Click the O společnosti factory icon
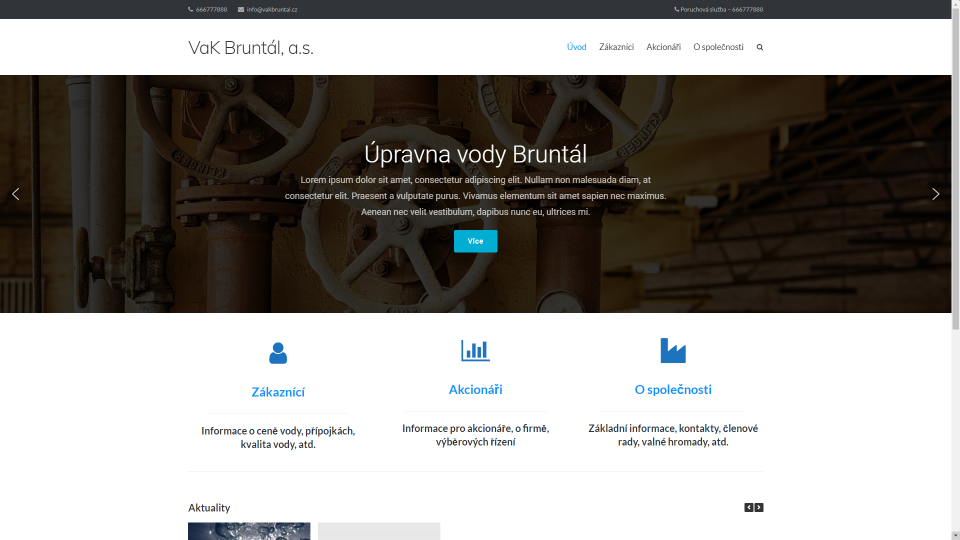 click(x=673, y=350)
